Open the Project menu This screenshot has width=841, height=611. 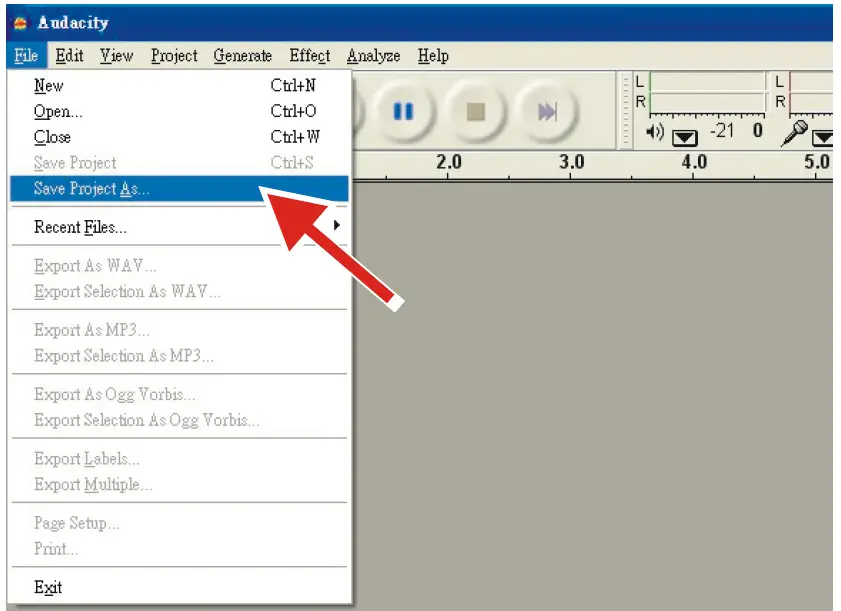(174, 56)
